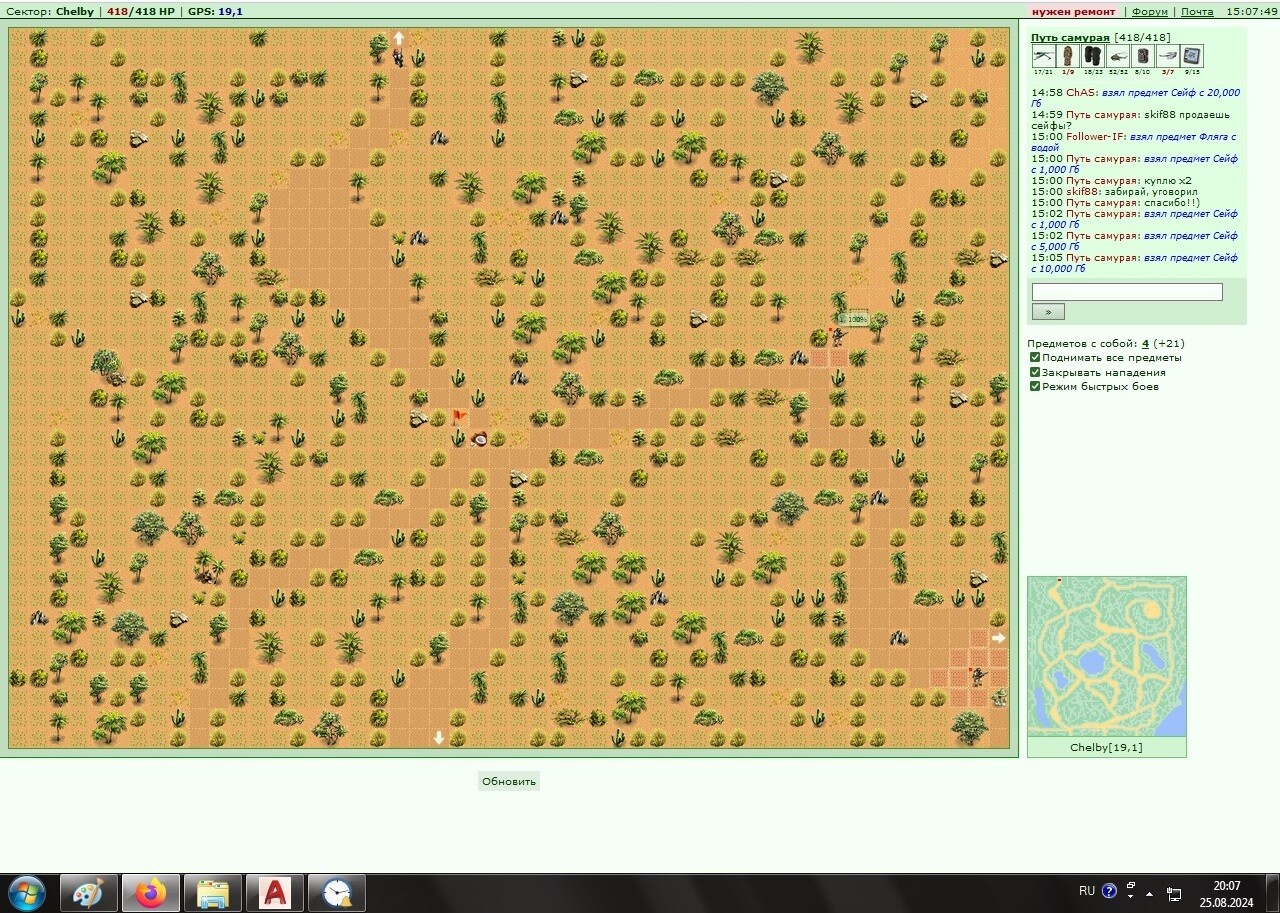
Task: Click the north exit arrow on map
Action: (398, 38)
